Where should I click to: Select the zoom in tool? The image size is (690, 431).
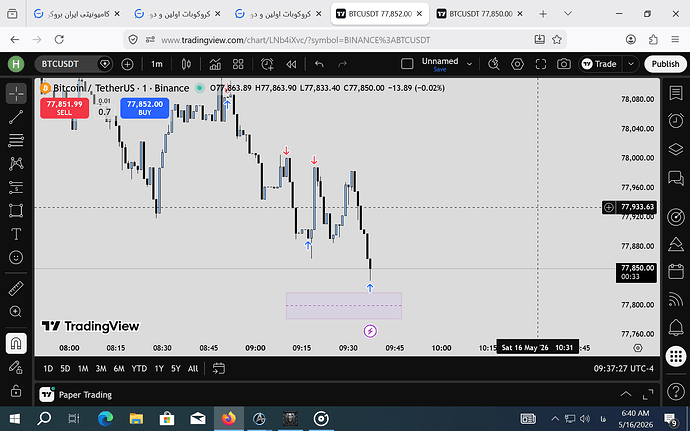click(16, 312)
